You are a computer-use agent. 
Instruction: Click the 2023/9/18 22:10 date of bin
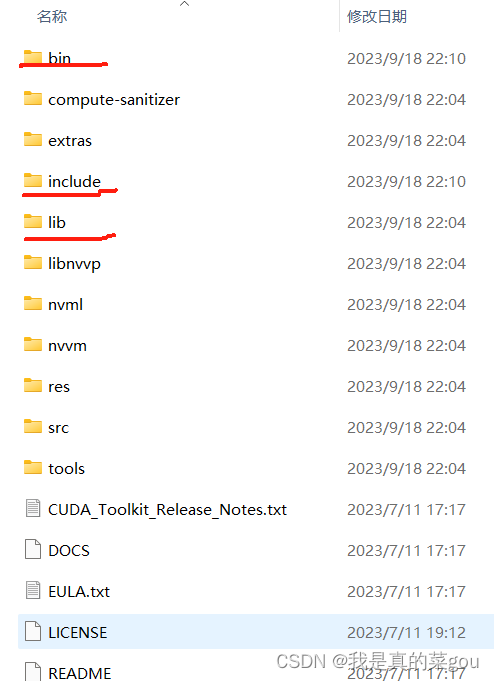tap(406, 58)
